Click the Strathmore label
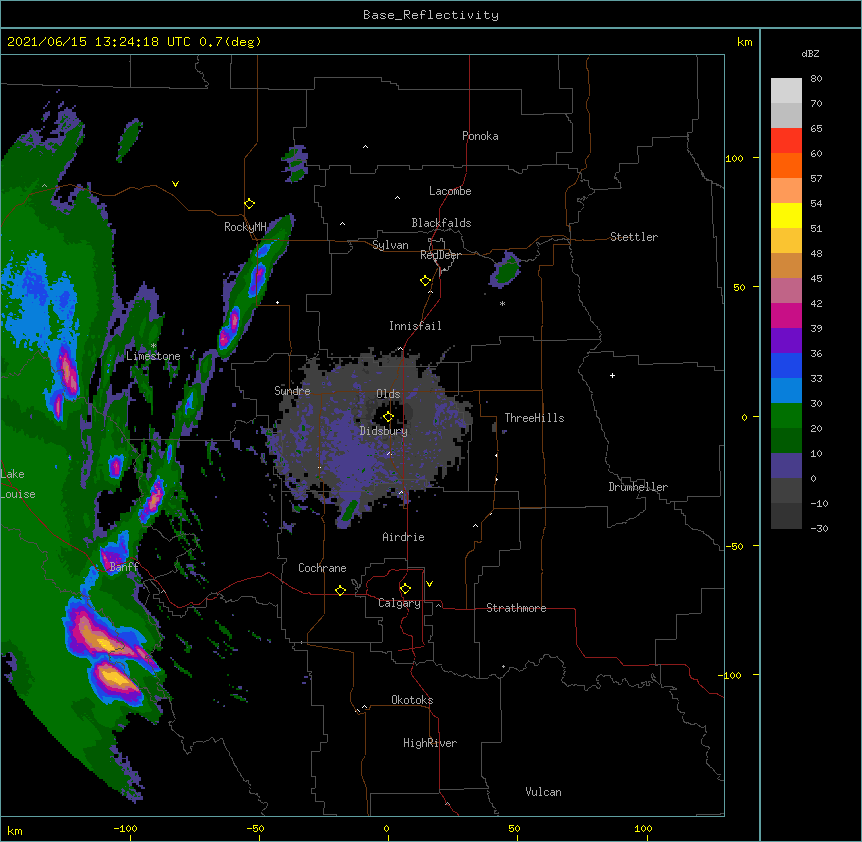 [x=516, y=608]
